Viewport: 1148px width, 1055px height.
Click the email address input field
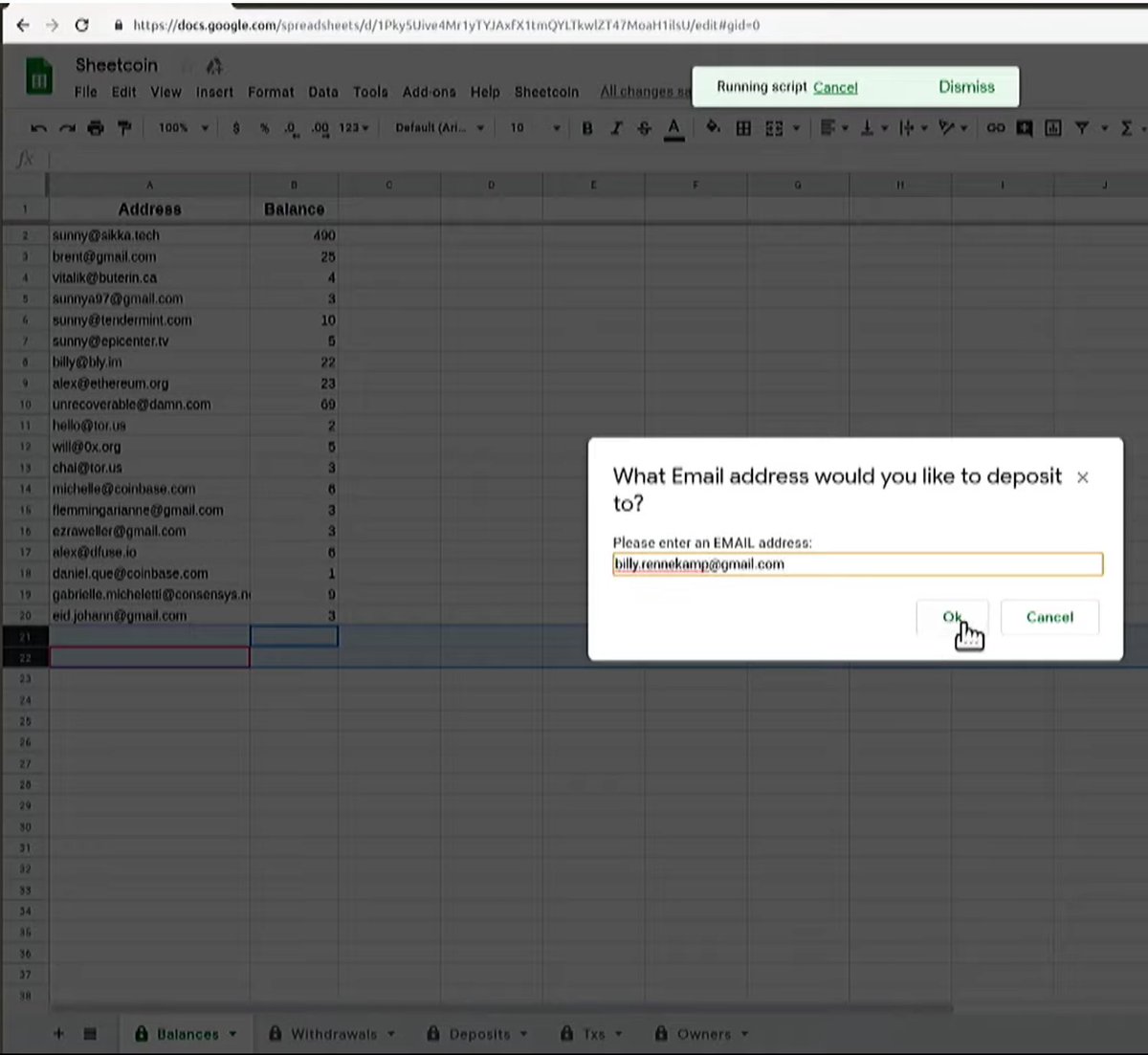point(857,564)
